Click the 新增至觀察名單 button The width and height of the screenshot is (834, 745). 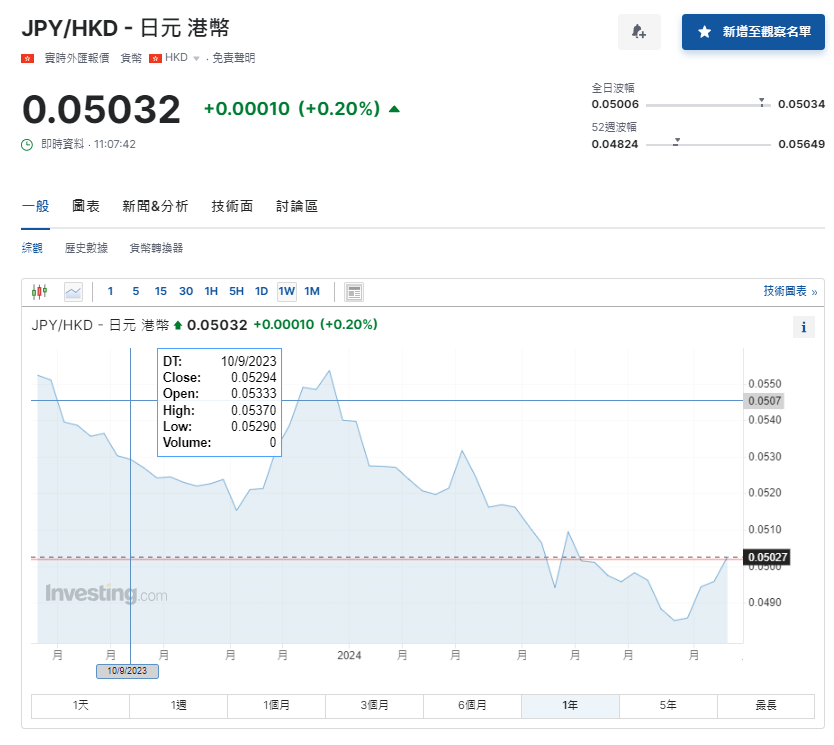tap(753, 31)
